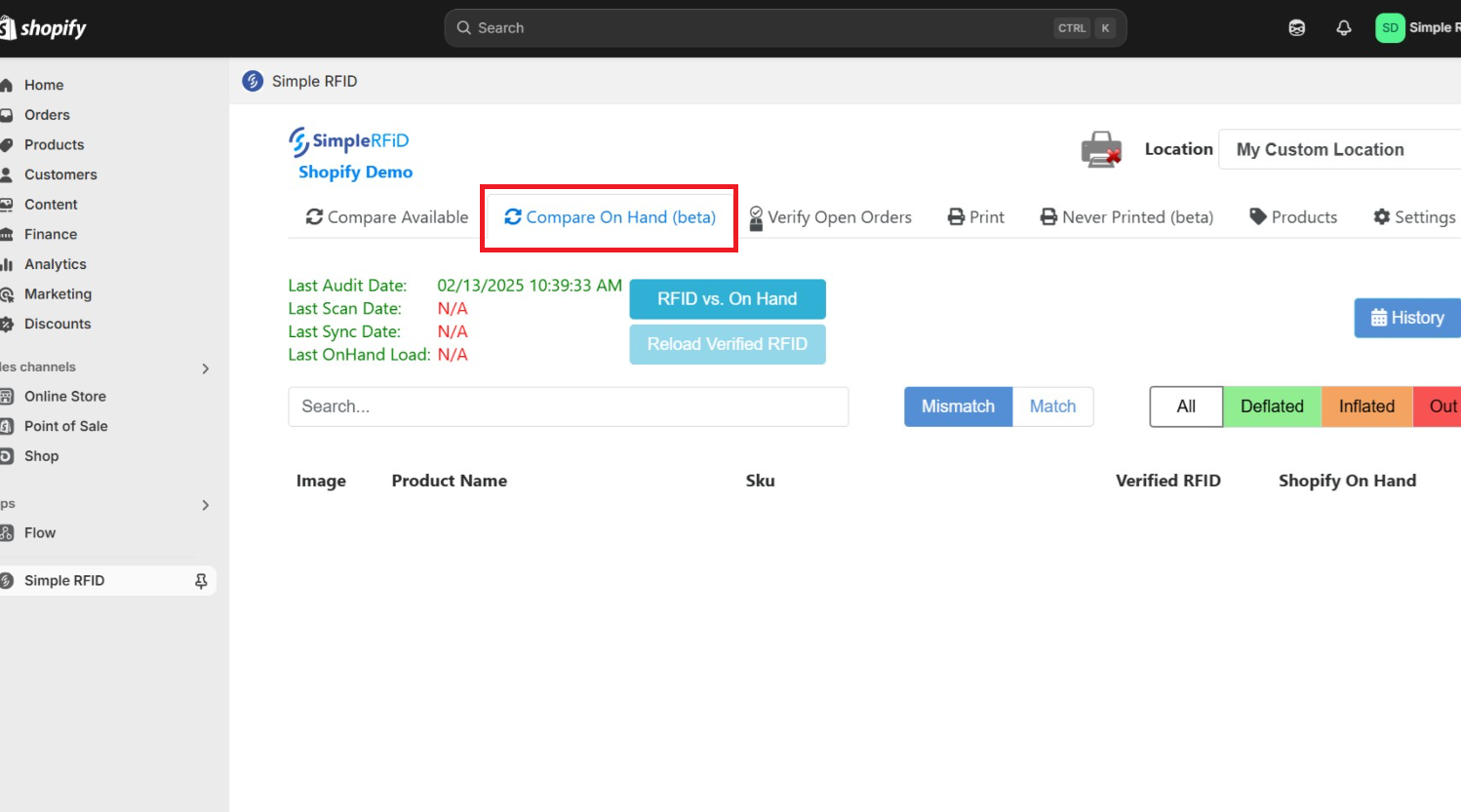Screen dimensions: 1461x812
Task: Click the Flow app icon
Action: [7, 533]
